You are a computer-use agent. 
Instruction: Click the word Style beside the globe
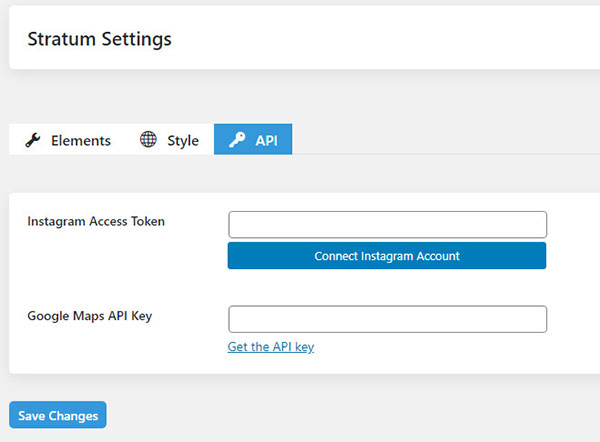pyautogui.click(x=183, y=141)
